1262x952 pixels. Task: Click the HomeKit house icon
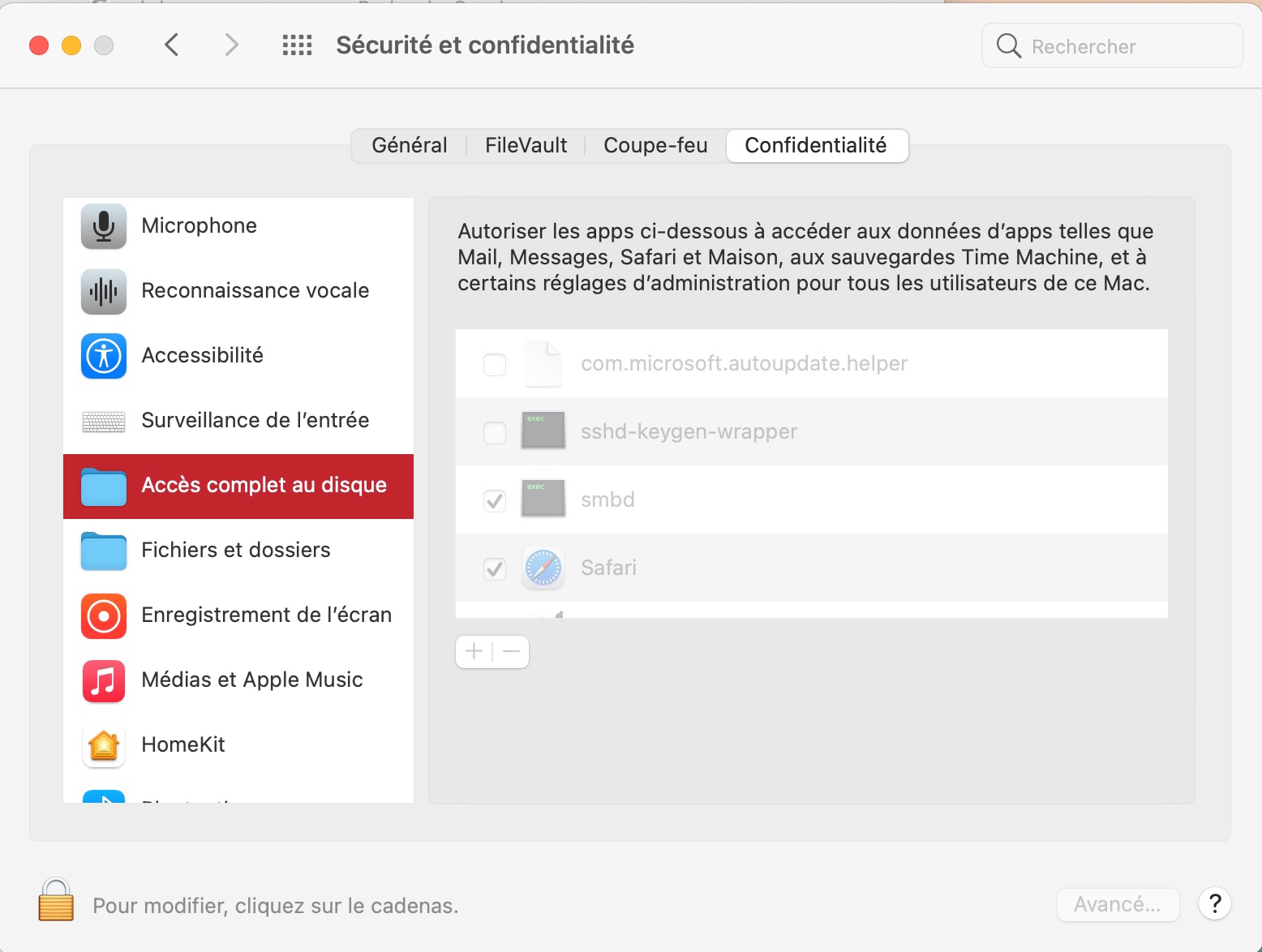pyautogui.click(x=104, y=745)
